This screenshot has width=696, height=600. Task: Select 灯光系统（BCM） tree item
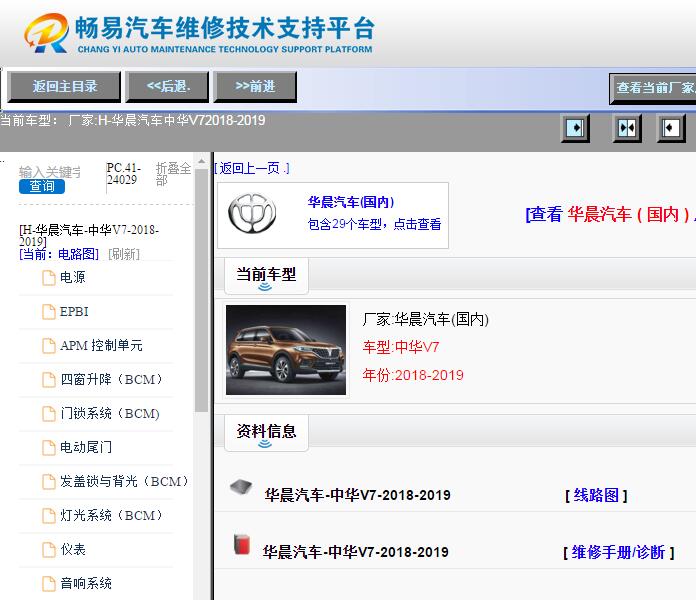(112, 516)
